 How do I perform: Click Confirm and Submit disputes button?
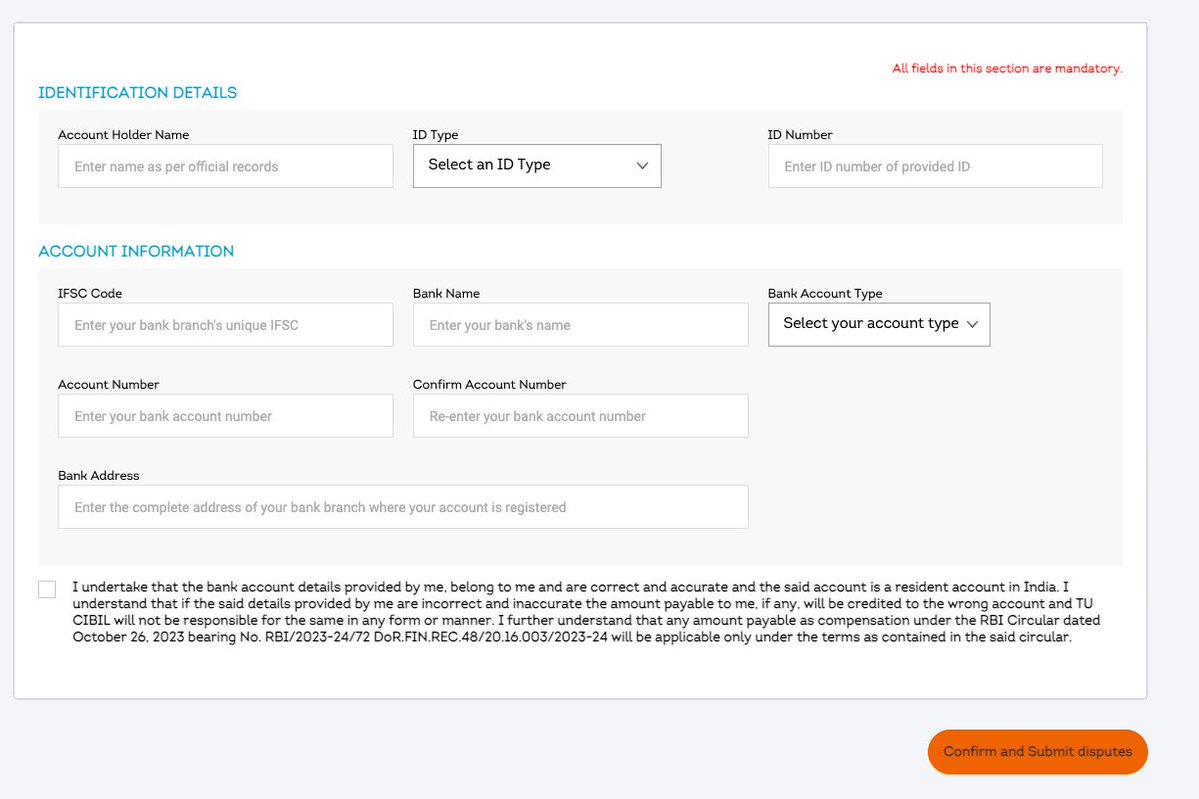click(x=1038, y=752)
